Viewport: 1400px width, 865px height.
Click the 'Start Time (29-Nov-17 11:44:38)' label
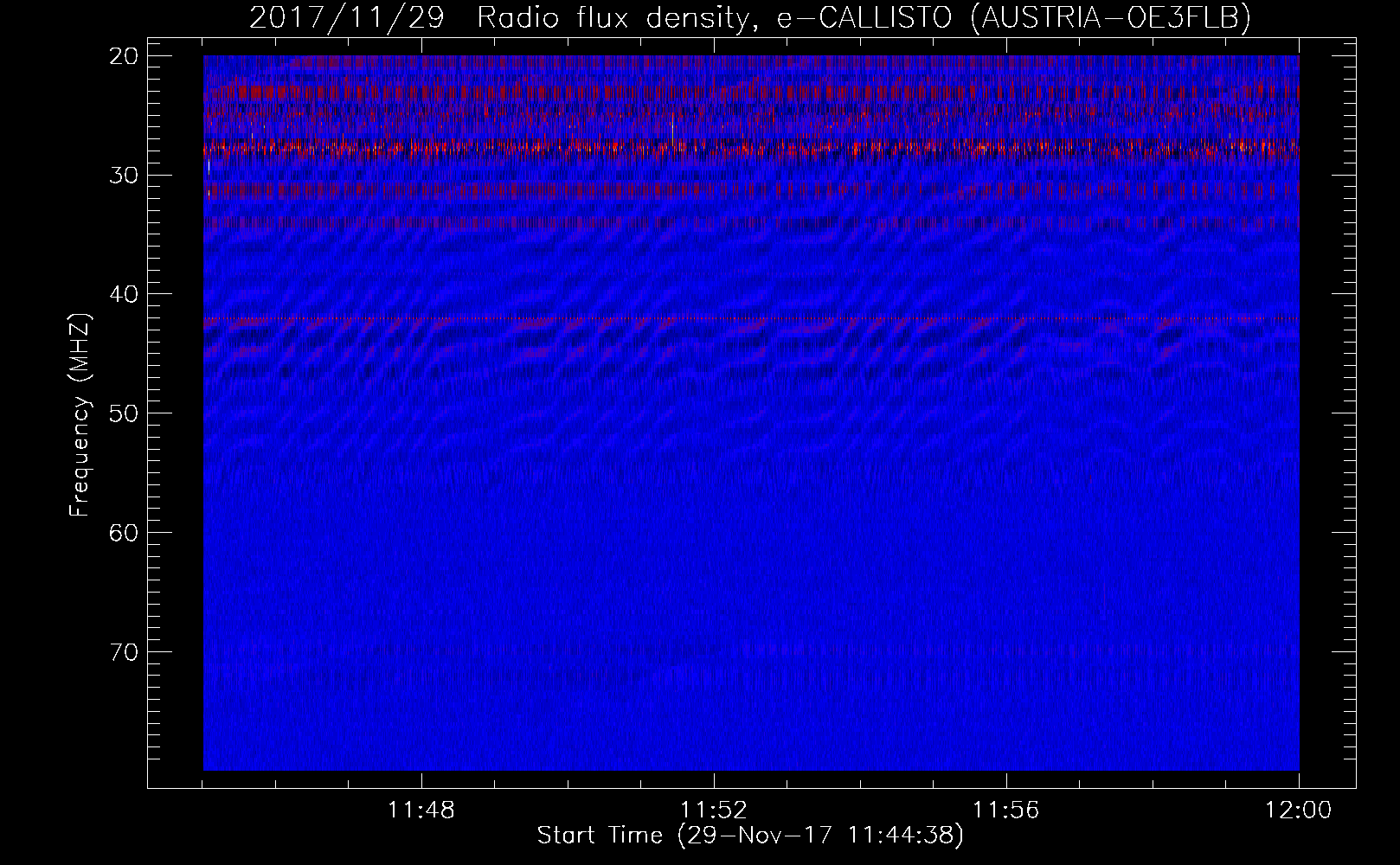(750, 836)
